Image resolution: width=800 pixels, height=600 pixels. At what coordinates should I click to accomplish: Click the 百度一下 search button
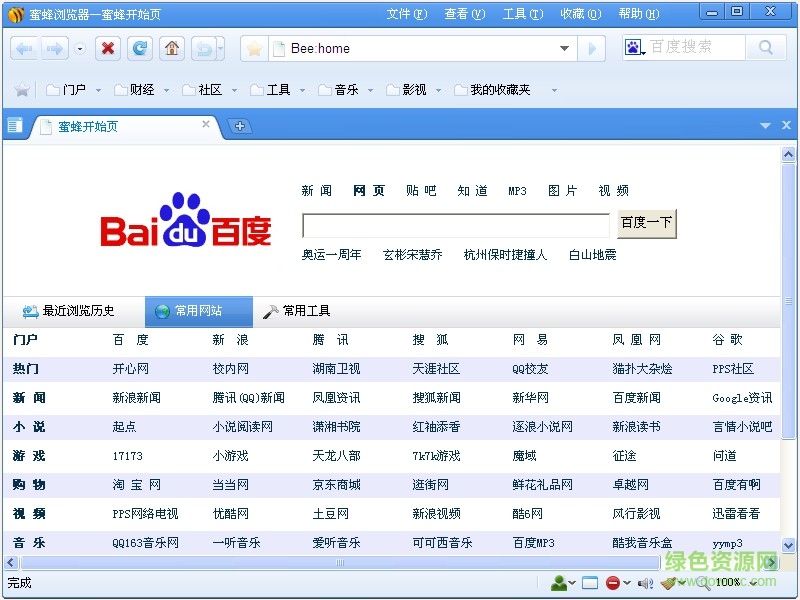pos(645,224)
